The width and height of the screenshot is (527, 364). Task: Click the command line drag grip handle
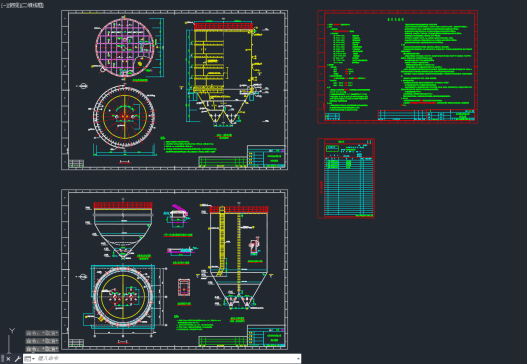coord(2,359)
